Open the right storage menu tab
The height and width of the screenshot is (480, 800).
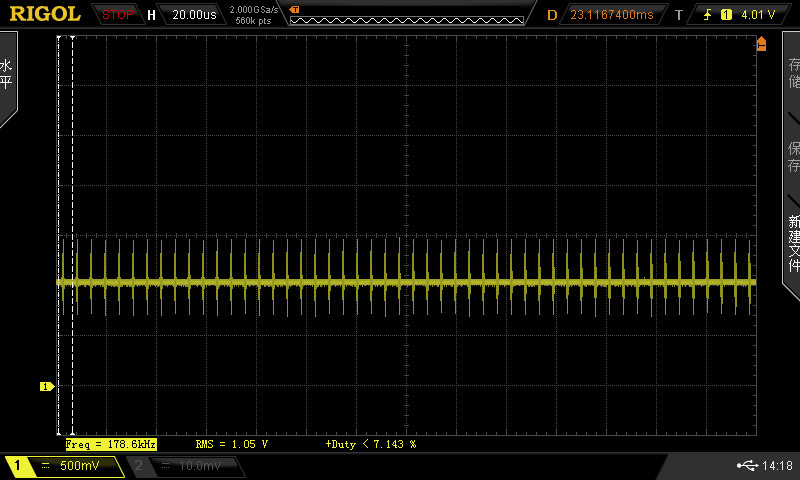[x=792, y=163]
